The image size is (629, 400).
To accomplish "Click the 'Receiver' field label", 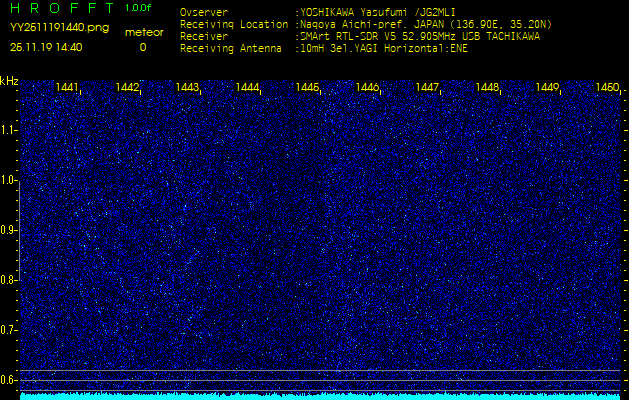I will tap(204, 37).
